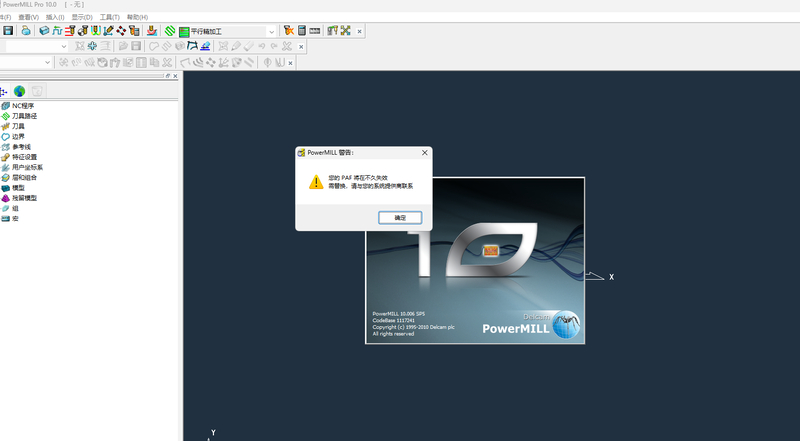Screen dimensions: 800x441
Task: Click the disk-with-tool icon beside start point
Action: pyautogui.click(x=83, y=31)
